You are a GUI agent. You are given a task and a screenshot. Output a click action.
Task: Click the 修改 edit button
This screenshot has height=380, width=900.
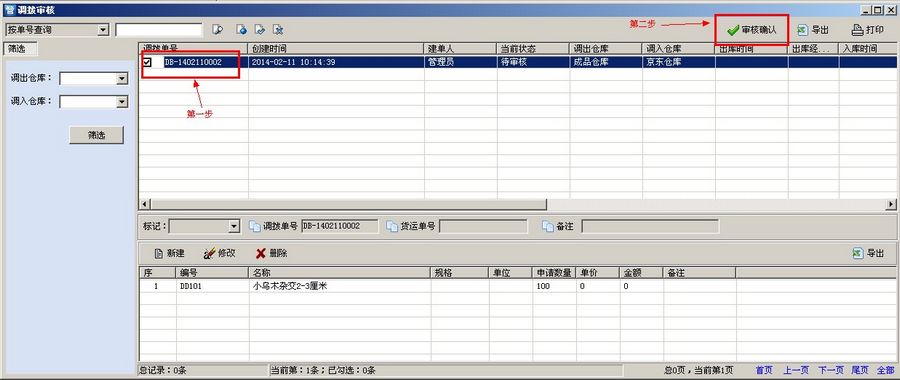pos(220,253)
